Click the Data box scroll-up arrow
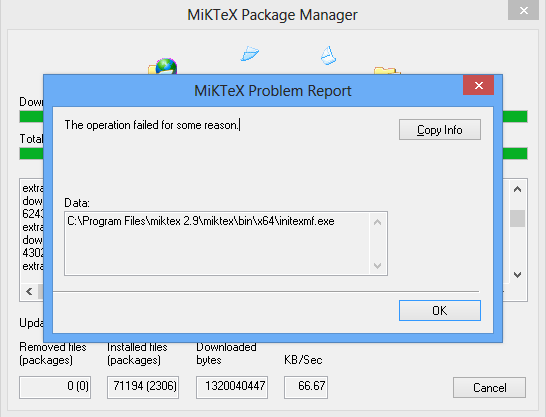This screenshot has height=417, width=546. pos(377,222)
